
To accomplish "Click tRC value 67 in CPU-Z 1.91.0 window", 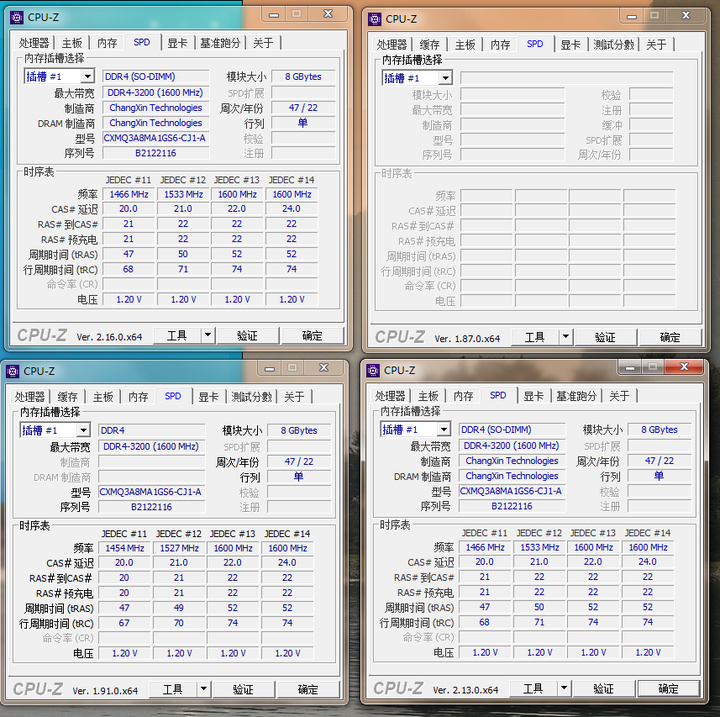I will click(x=124, y=623).
